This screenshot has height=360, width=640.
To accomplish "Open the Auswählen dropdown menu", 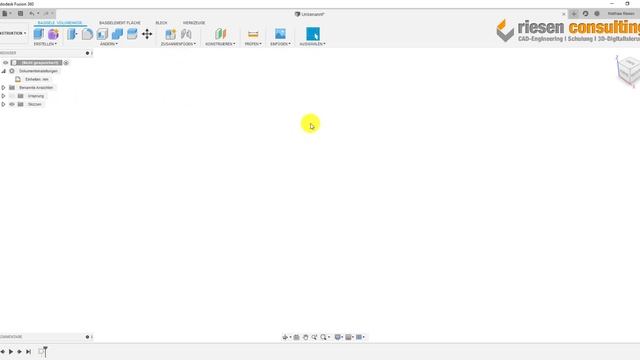I will (x=313, y=44).
